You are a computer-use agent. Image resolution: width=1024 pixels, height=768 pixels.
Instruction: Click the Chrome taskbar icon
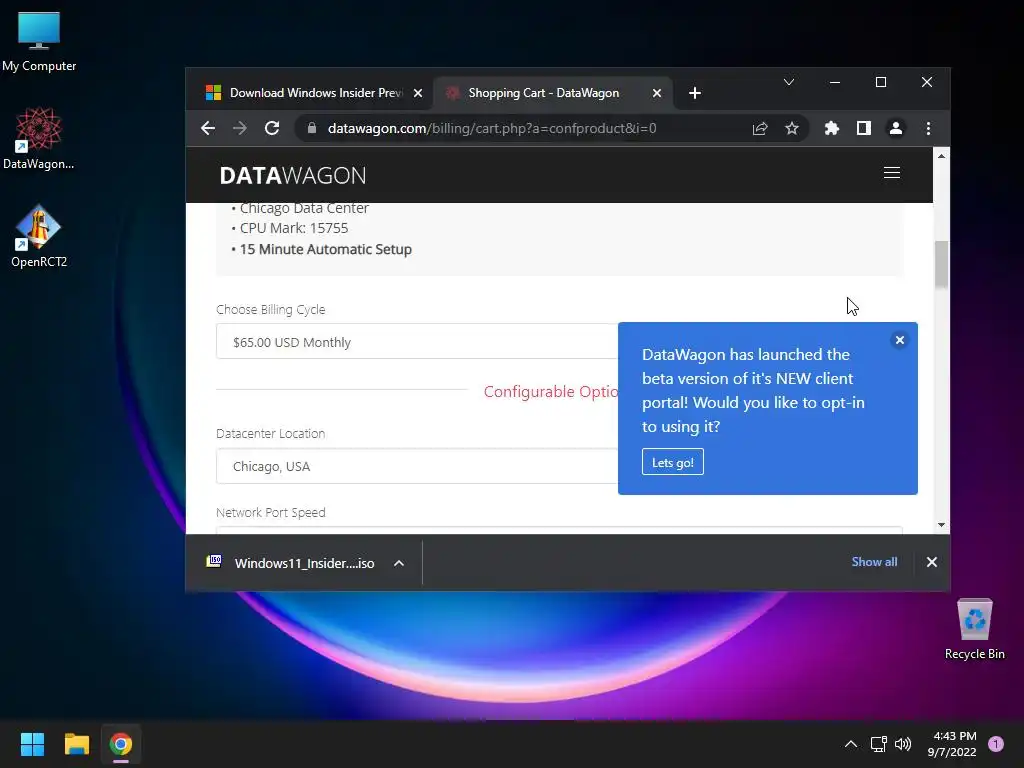tap(121, 744)
